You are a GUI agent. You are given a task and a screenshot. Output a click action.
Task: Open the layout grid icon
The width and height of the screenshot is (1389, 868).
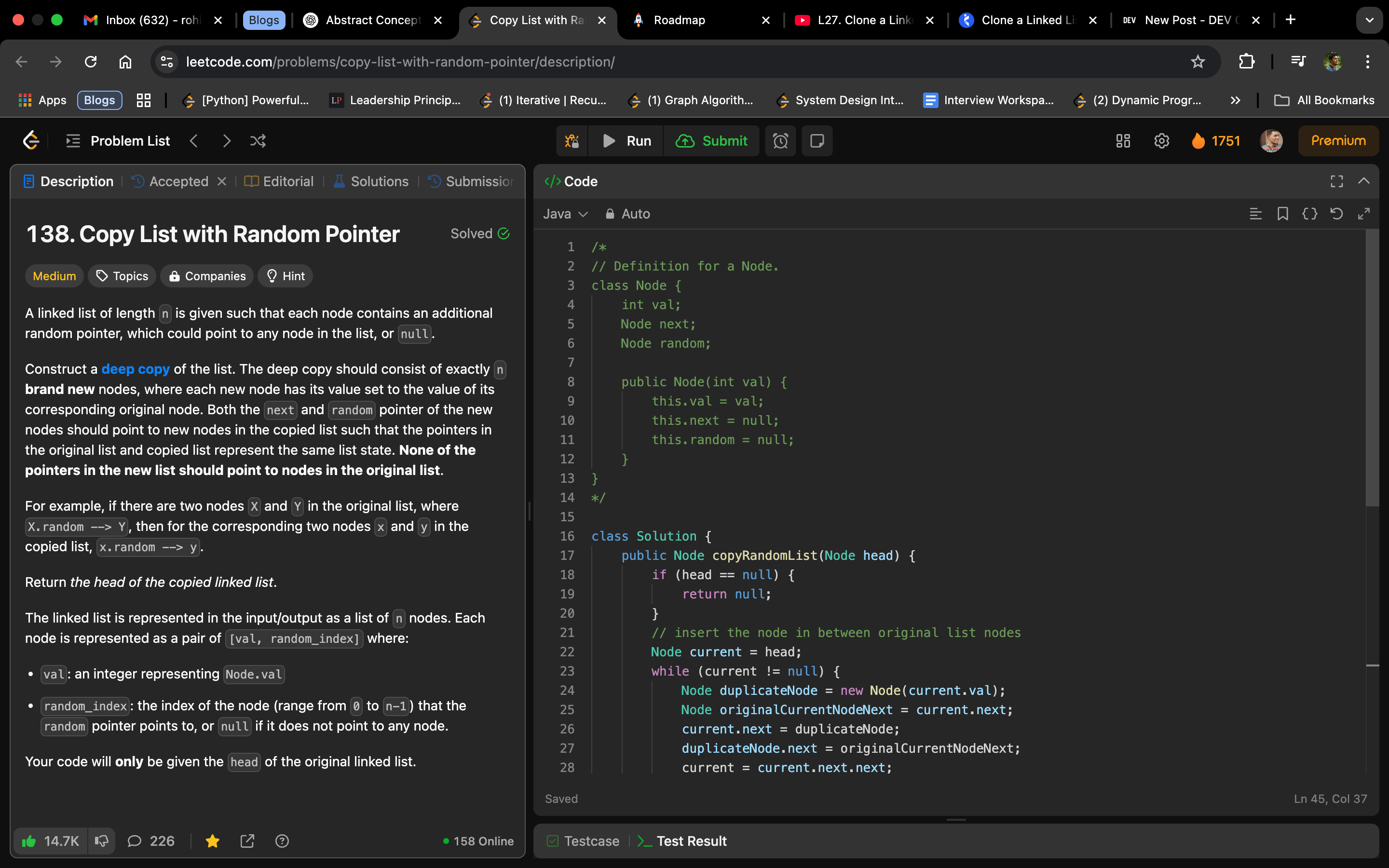pyautogui.click(x=1123, y=141)
